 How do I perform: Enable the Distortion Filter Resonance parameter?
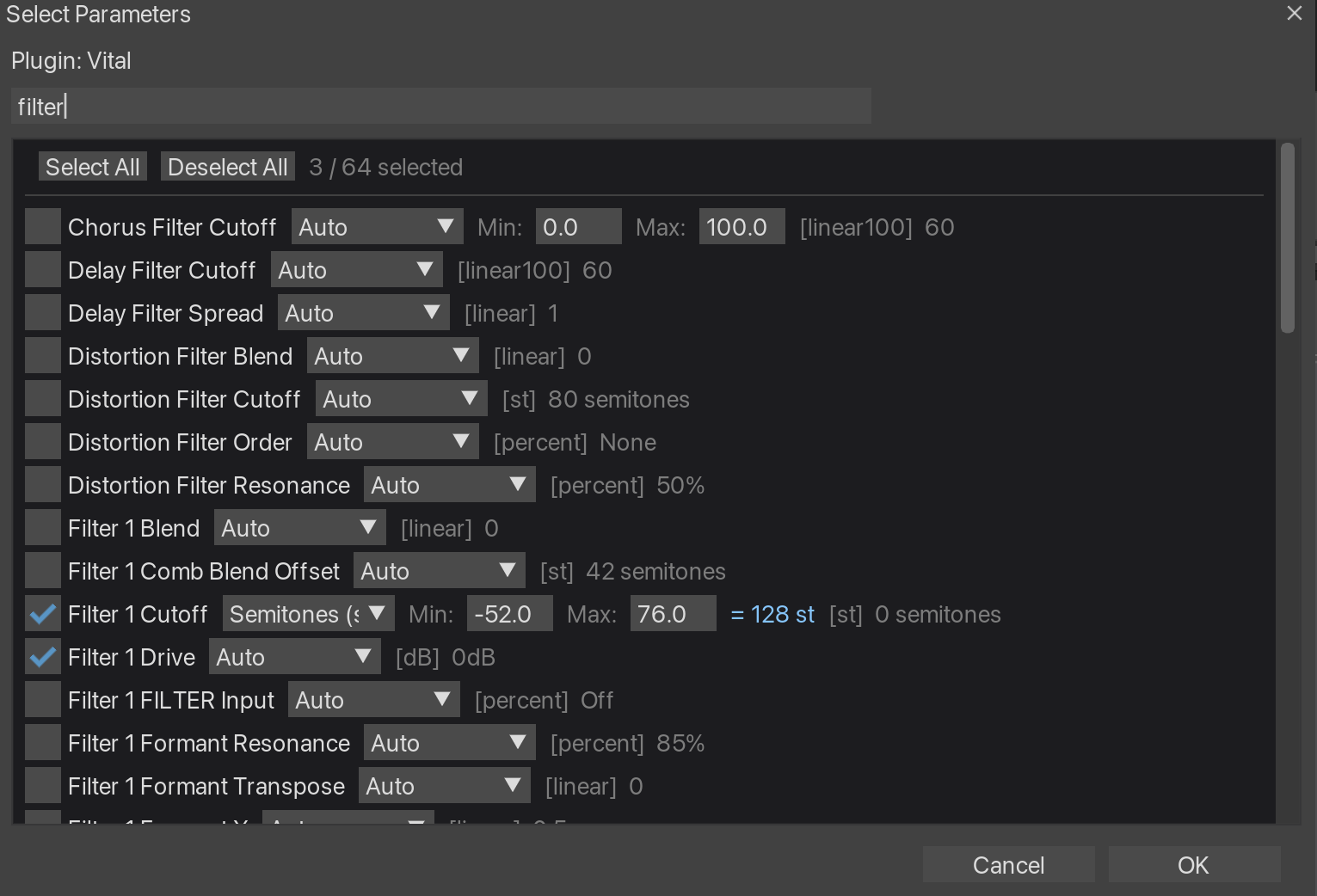[43, 484]
